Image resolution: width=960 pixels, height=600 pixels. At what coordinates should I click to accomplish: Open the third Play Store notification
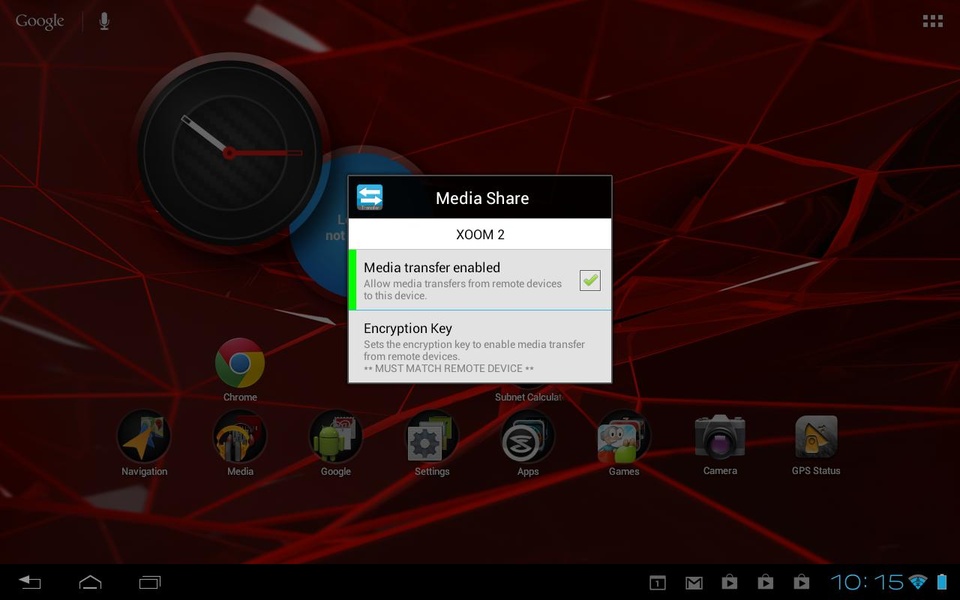tap(801, 582)
